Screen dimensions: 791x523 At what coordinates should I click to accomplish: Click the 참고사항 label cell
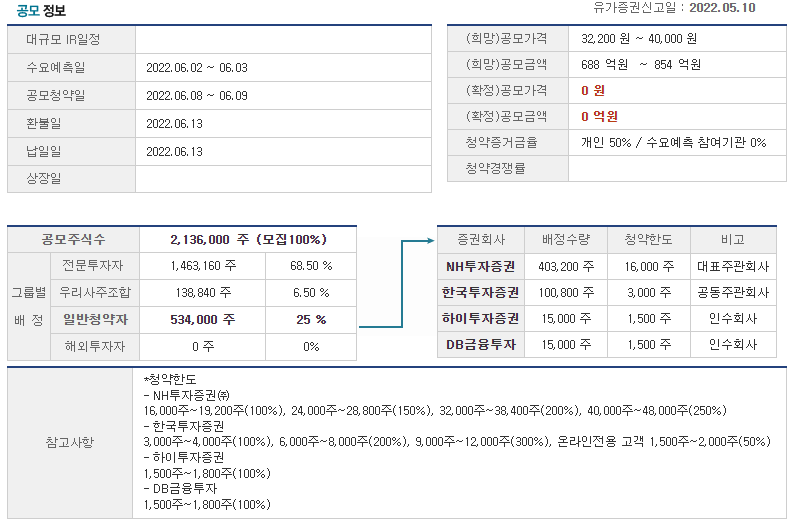(70, 443)
